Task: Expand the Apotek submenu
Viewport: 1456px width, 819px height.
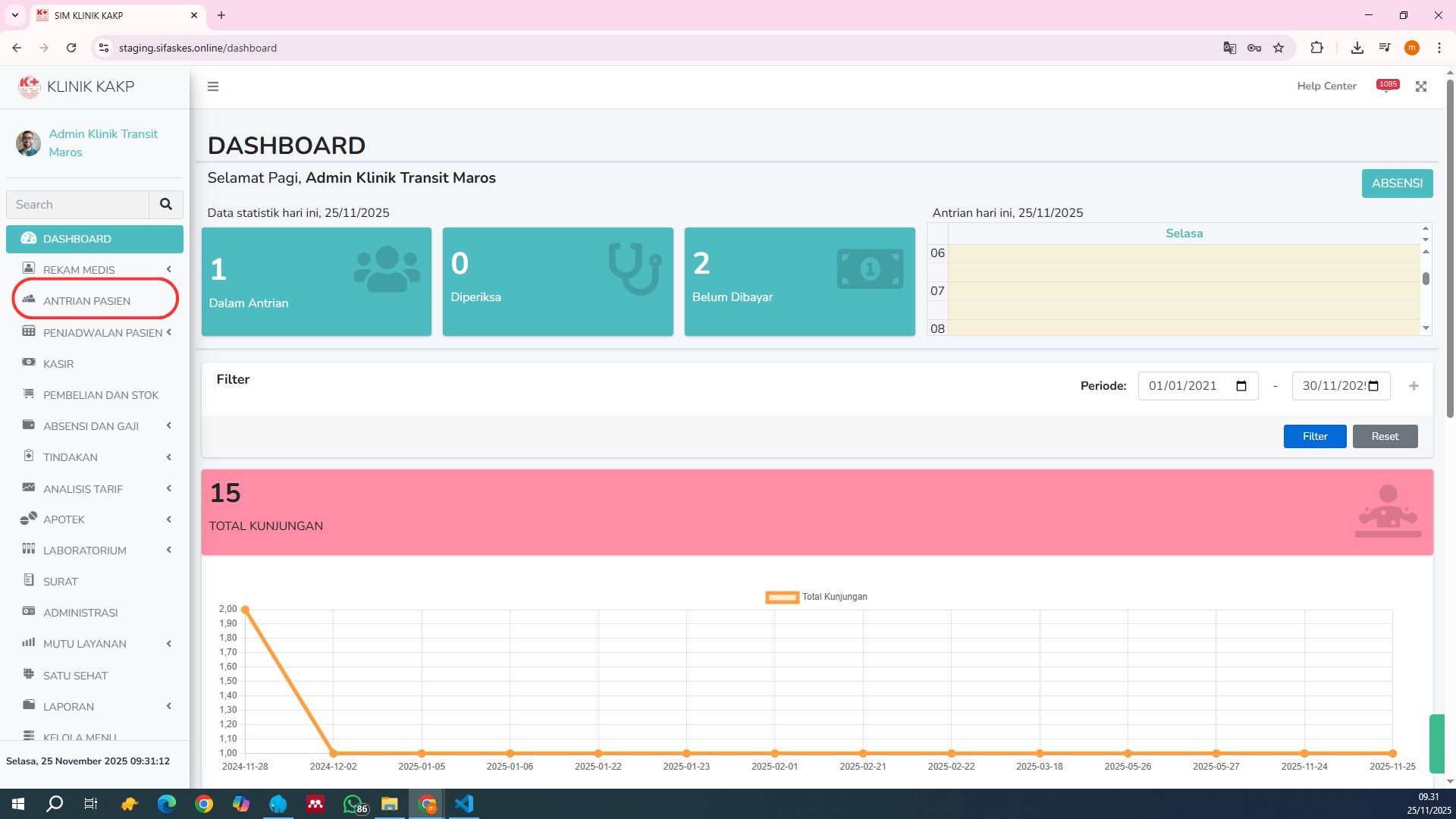Action: tap(64, 519)
